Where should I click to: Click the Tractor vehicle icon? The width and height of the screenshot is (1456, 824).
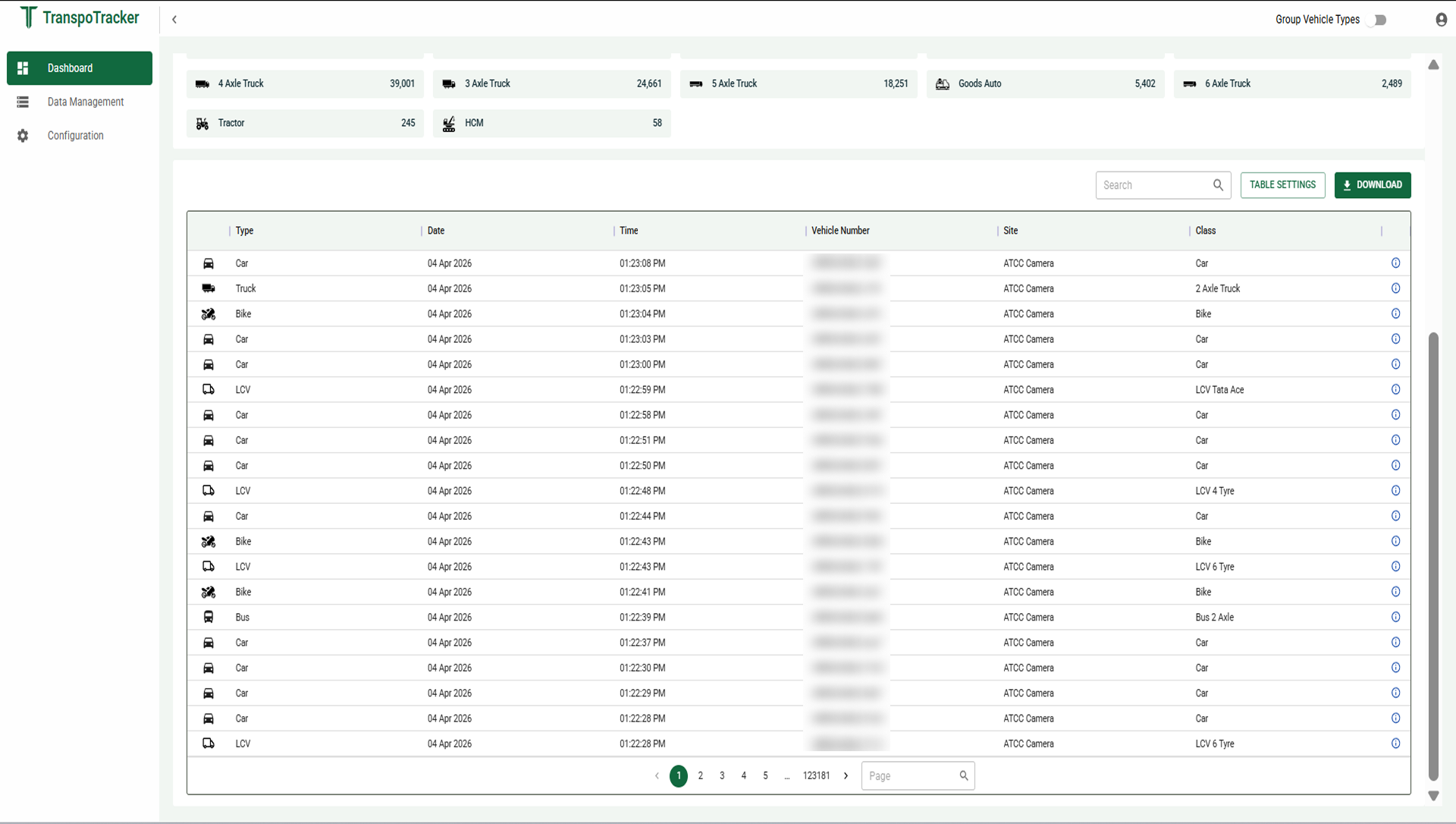202,123
